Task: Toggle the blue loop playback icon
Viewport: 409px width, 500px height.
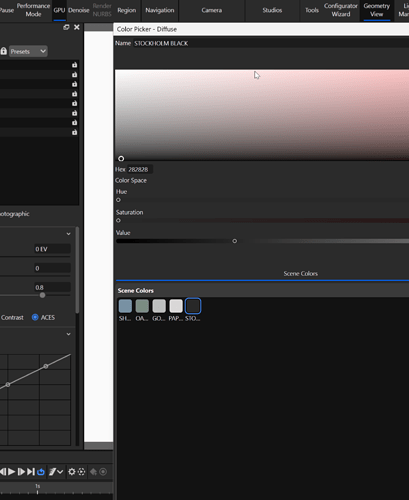Action: click(x=41, y=472)
